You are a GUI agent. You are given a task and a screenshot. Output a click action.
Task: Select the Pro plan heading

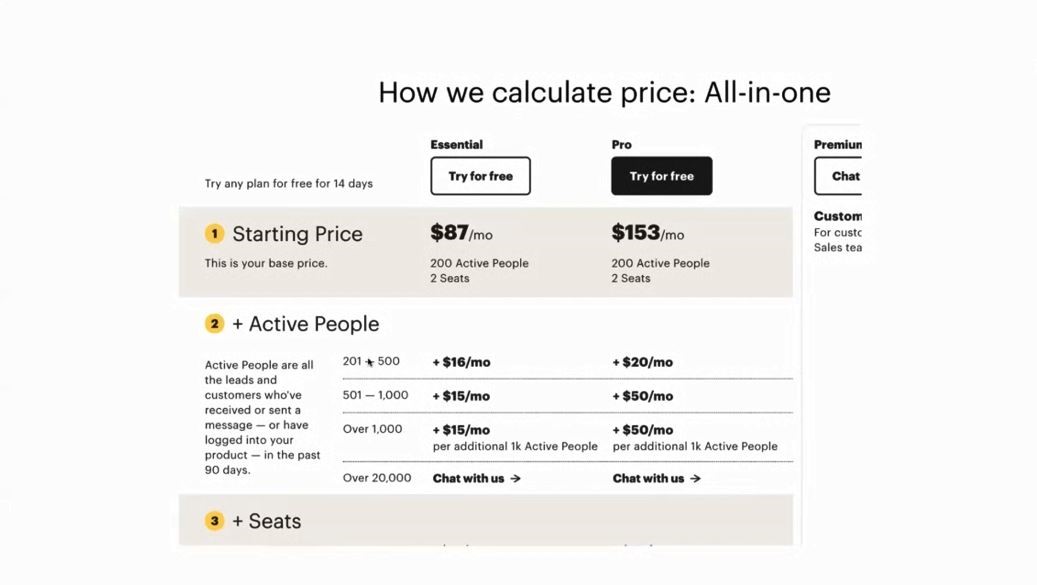point(621,144)
